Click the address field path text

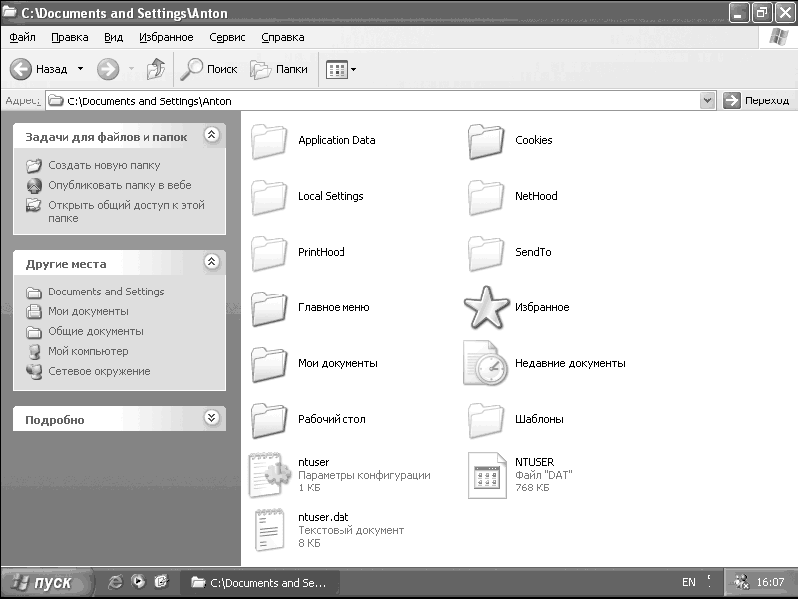tap(150, 101)
